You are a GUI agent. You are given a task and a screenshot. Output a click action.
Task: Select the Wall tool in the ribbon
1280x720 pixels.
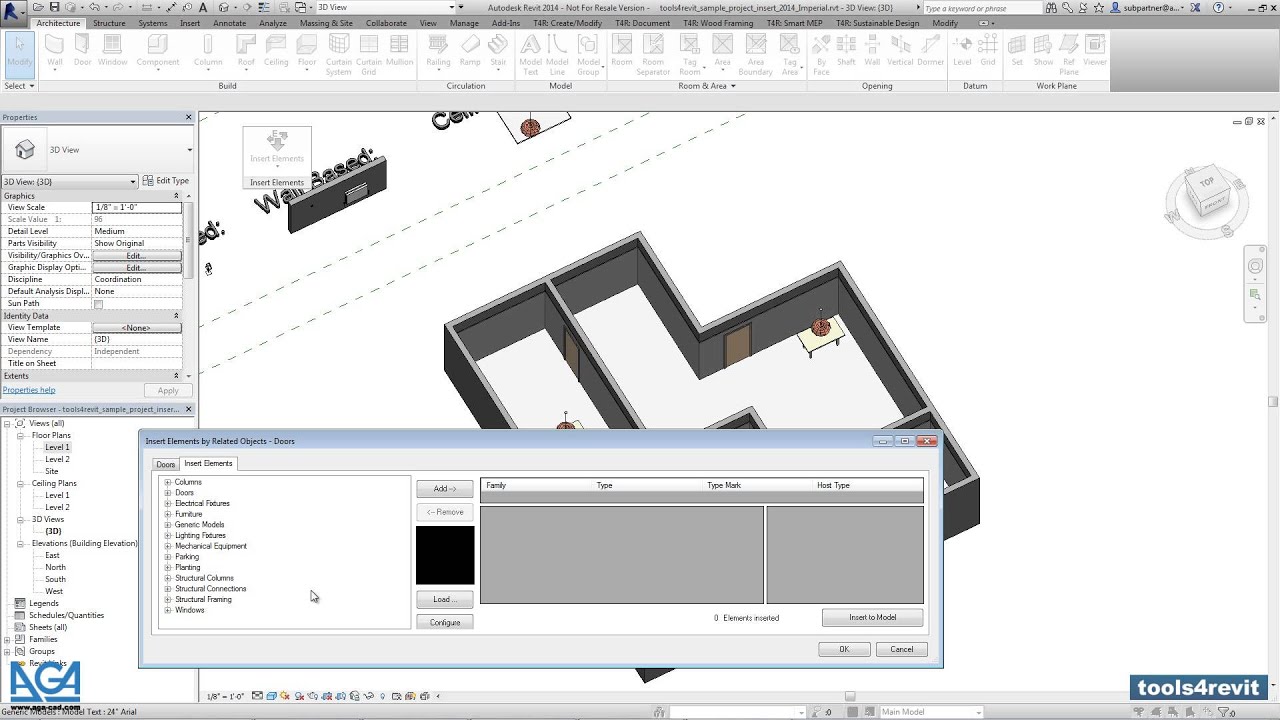(x=55, y=50)
